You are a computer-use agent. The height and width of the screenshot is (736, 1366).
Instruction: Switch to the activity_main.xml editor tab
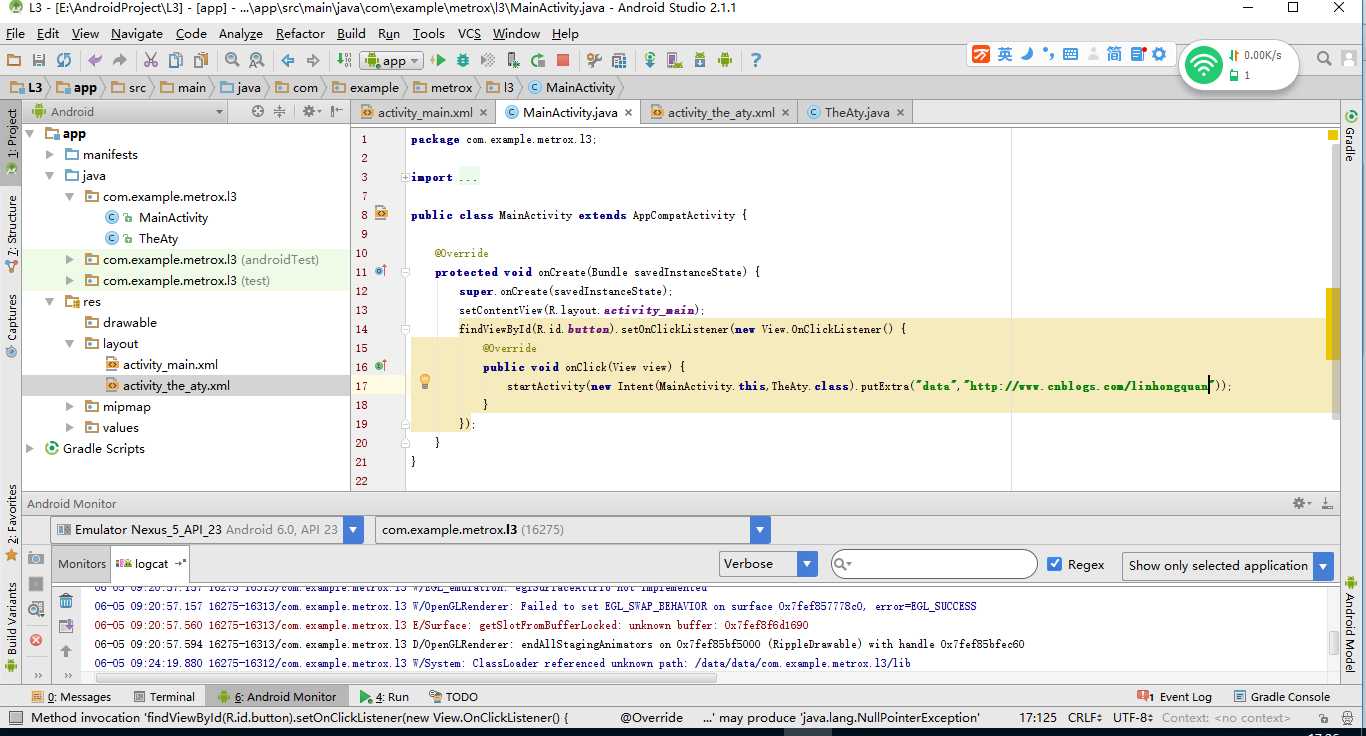click(x=424, y=112)
